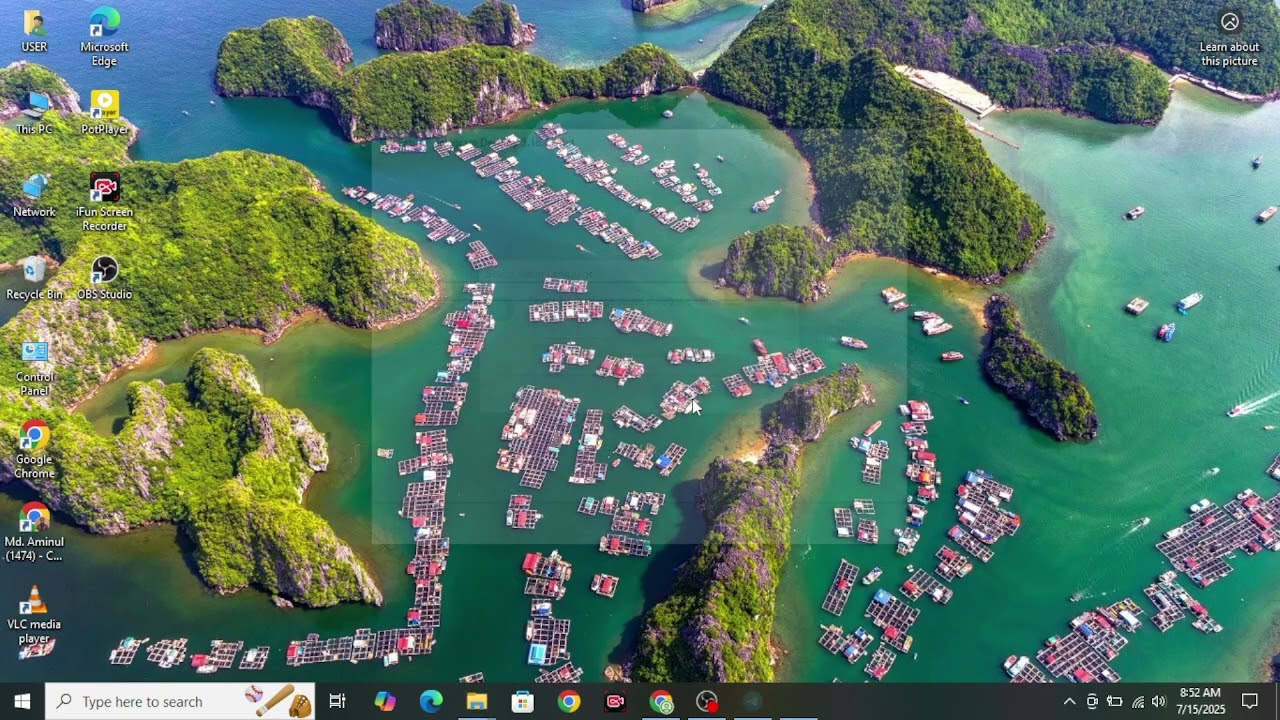
Task: Select the OBS Studio desktop shortcut
Action: 104,278
